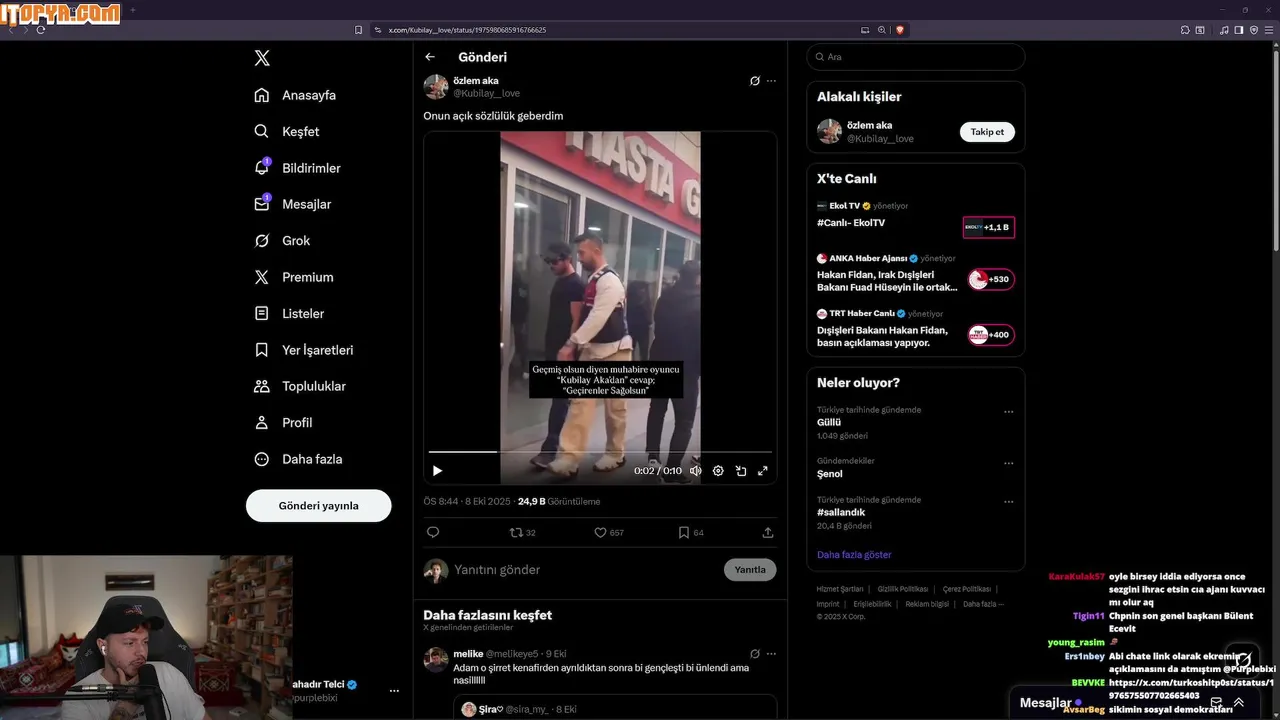The width and height of the screenshot is (1280, 720).
Task: Expand Daha fazla menu in sidebar
Action: click(x=298, y=459)
